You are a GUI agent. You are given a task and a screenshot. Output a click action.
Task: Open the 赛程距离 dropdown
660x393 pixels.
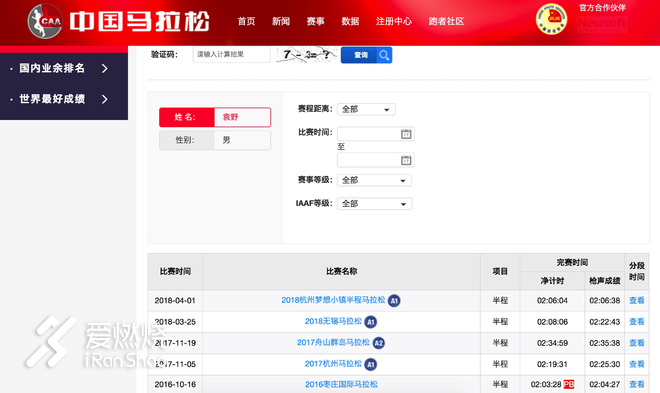366,109
